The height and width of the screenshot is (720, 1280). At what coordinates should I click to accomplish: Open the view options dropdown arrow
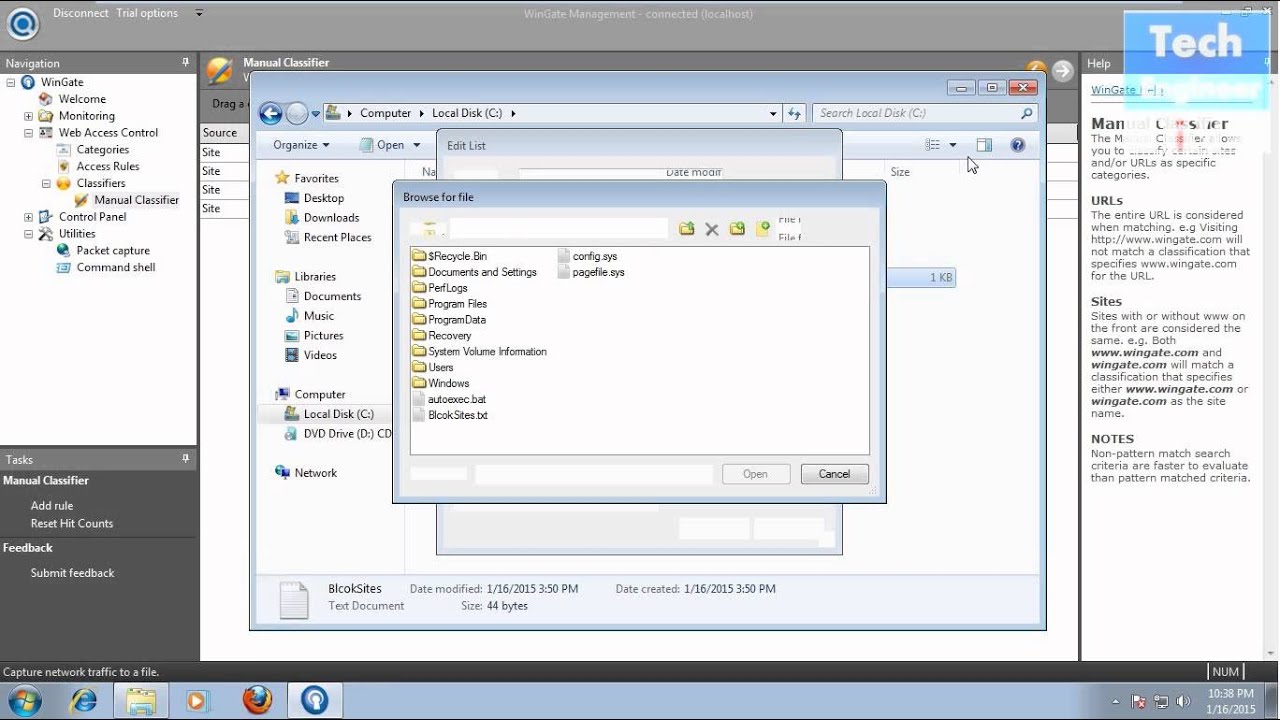point(953,145)
